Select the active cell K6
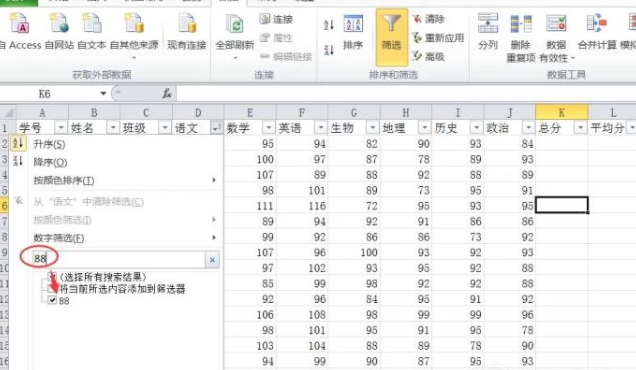The width and height of the screenshot is (636, 370). coord(562,205)
